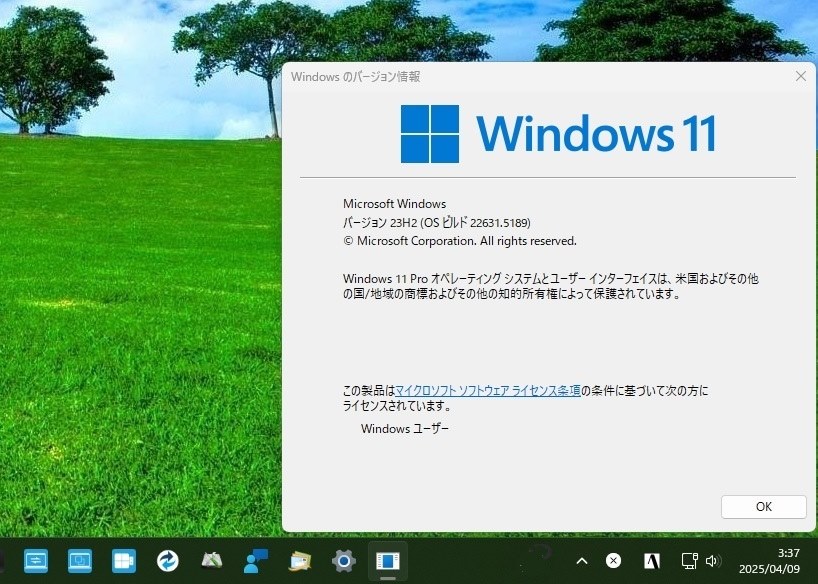
Task: Click OK to dismiss the version dialog
Action: pyautogui.click(x=763, y=507)
